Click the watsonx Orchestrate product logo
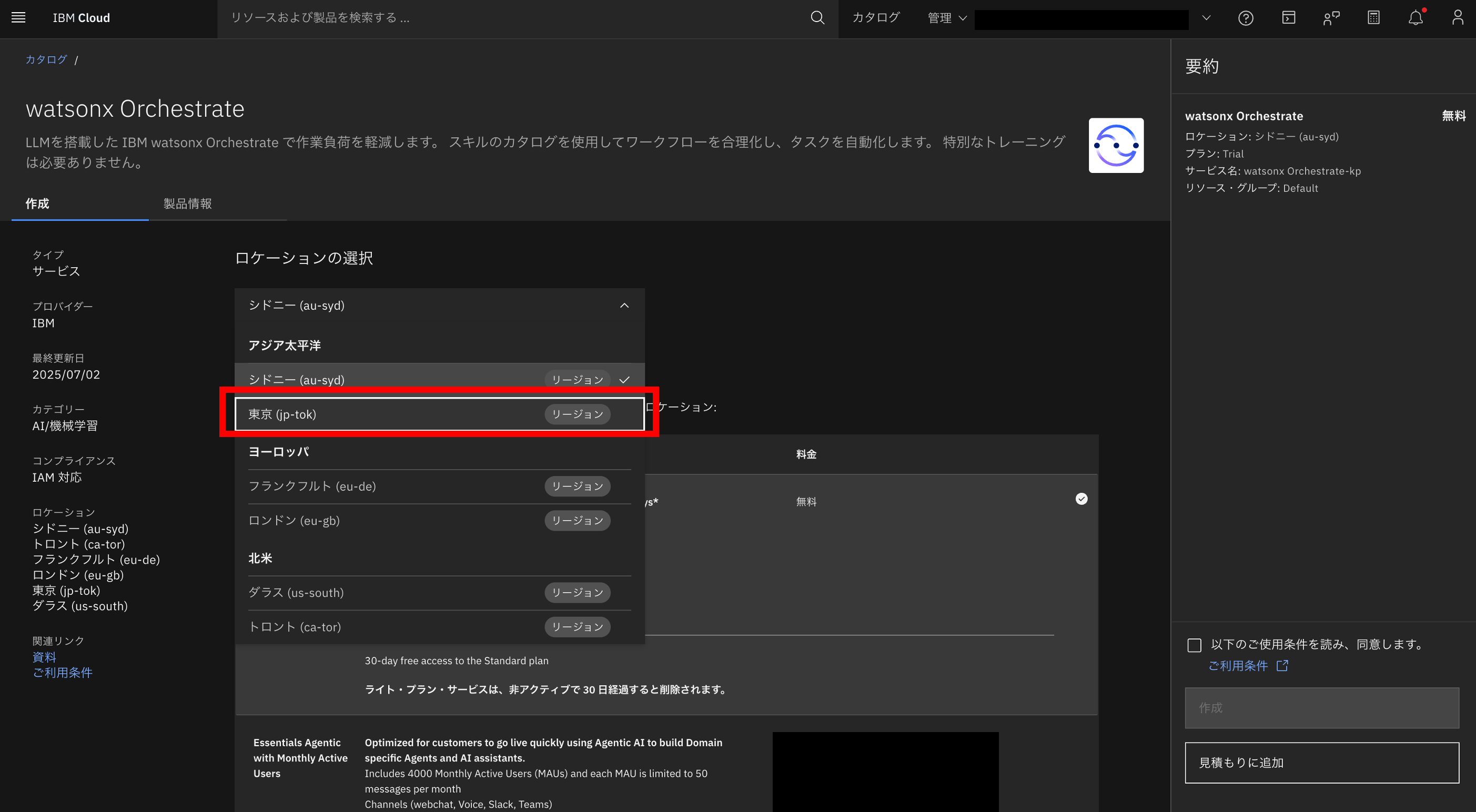 (1116, 146)
